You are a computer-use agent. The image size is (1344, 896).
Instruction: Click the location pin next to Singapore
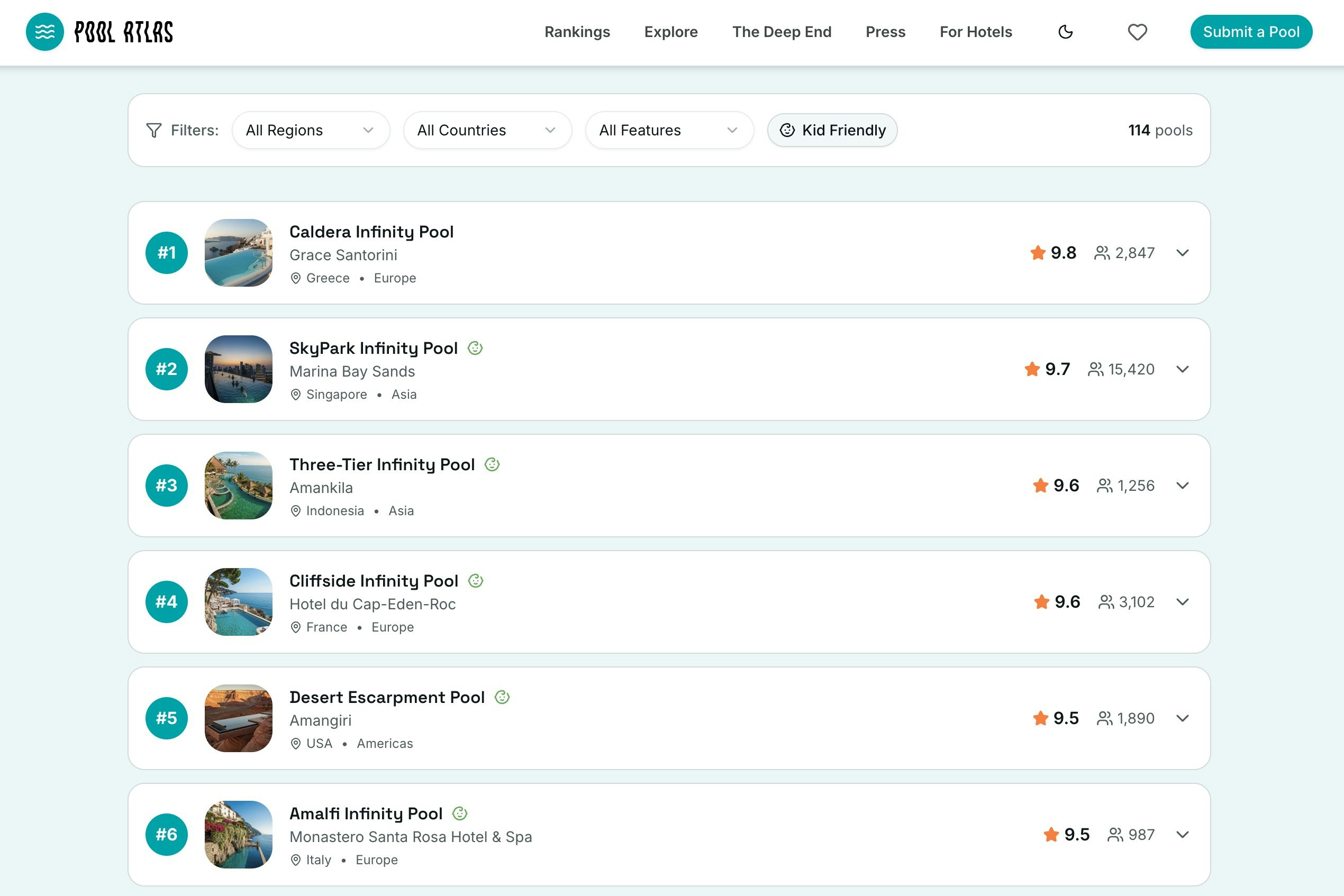click(296, 395)
